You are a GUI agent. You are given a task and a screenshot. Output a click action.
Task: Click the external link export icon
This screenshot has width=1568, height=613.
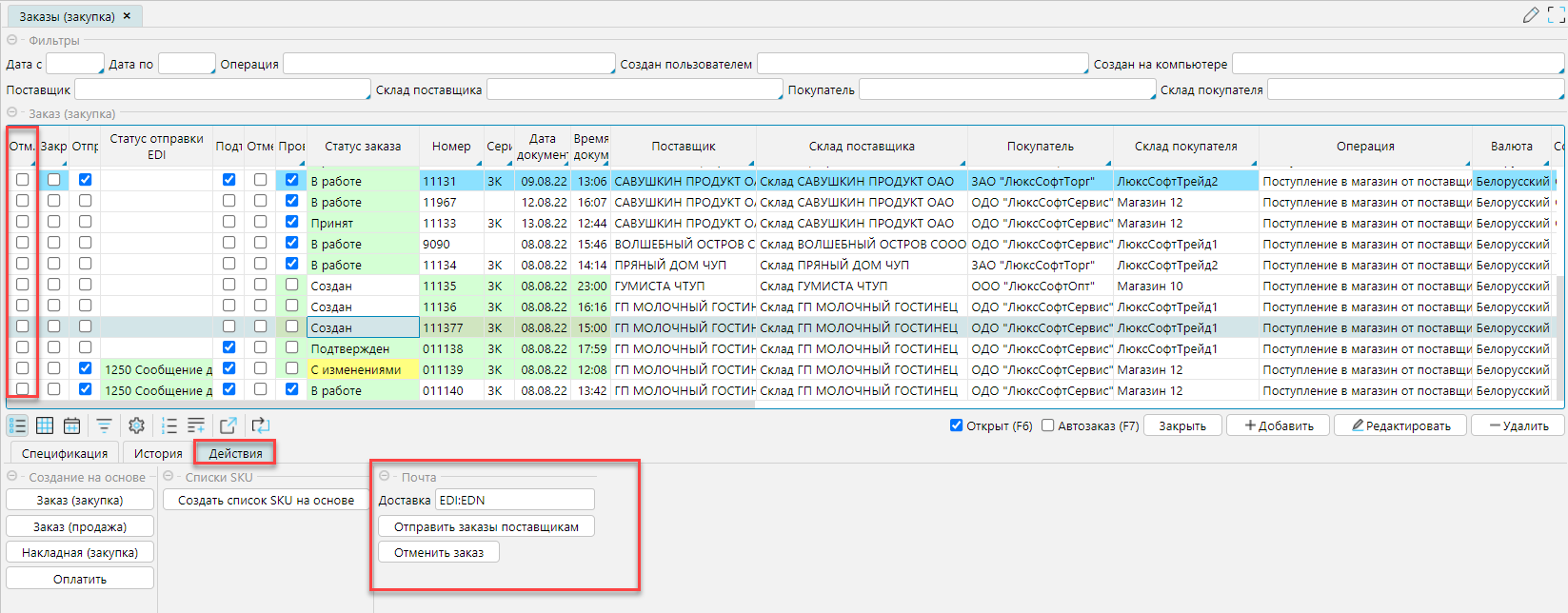point(228,425)
